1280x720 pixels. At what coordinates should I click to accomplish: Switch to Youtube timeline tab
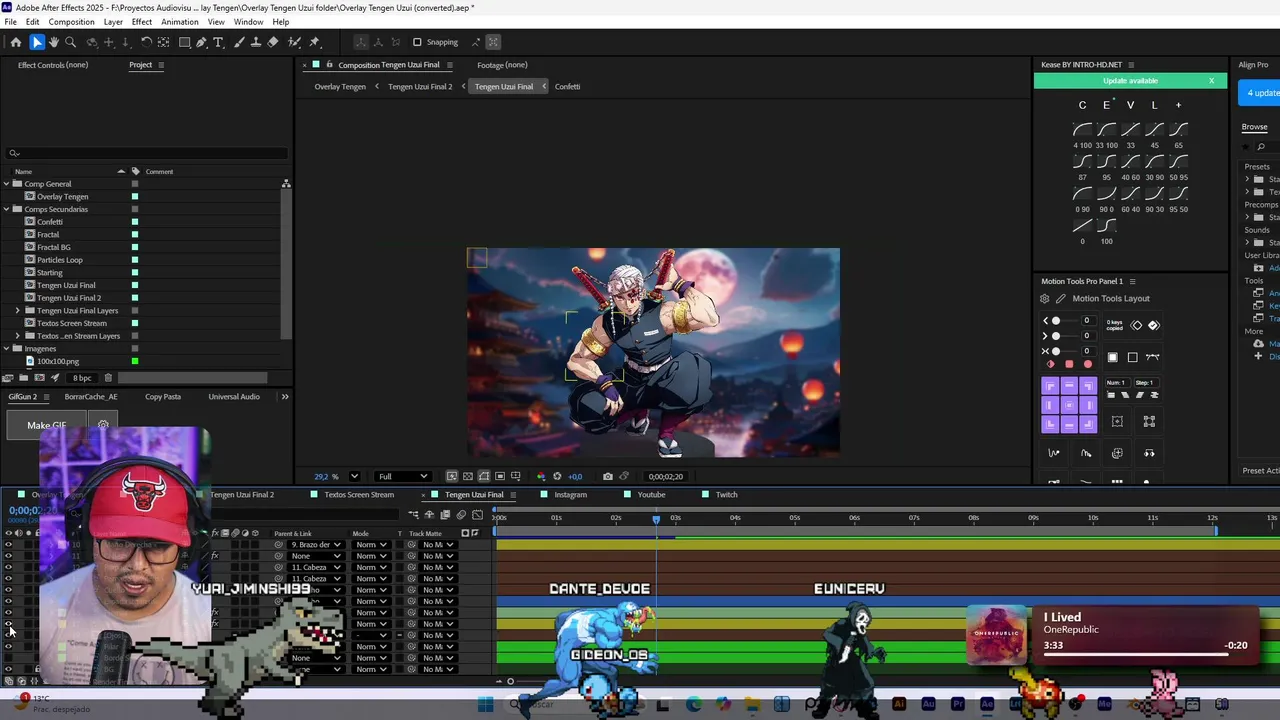651,495
